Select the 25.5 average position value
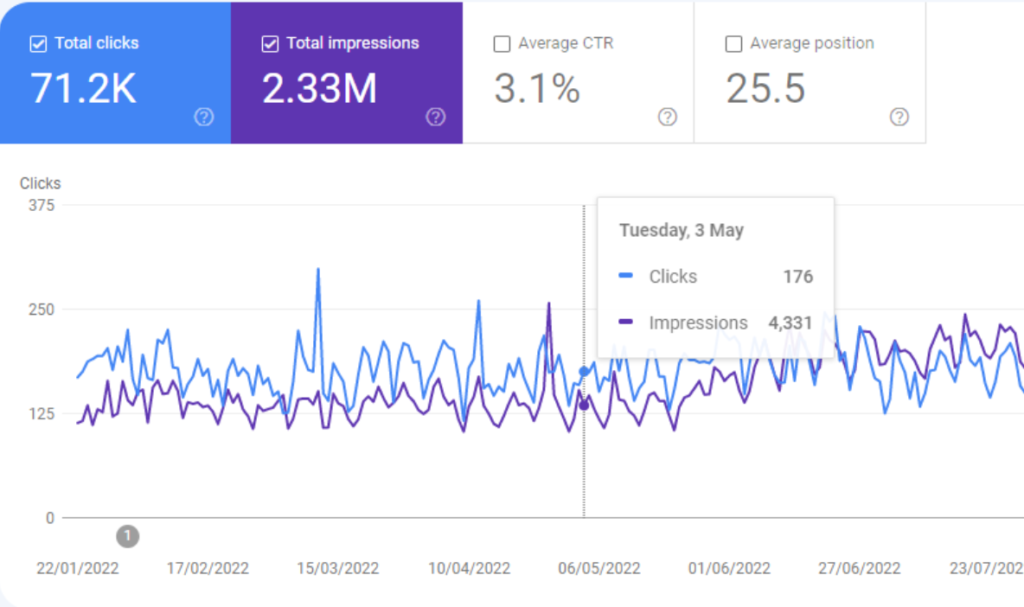Viewport: 1024px width, 607px height. coord(765,89)
